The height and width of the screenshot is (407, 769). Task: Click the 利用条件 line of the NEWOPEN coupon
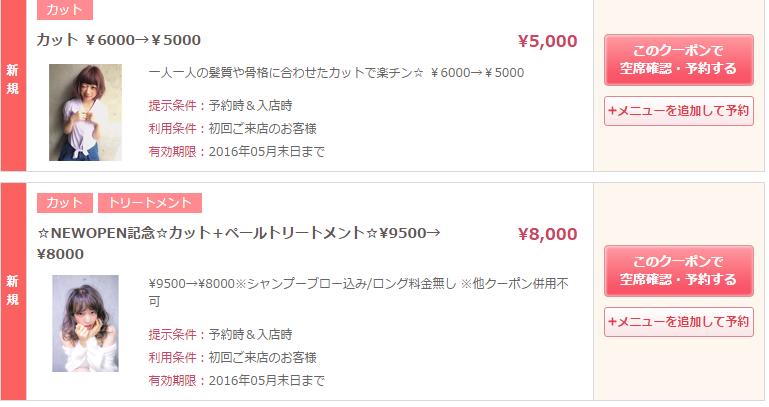232,357
